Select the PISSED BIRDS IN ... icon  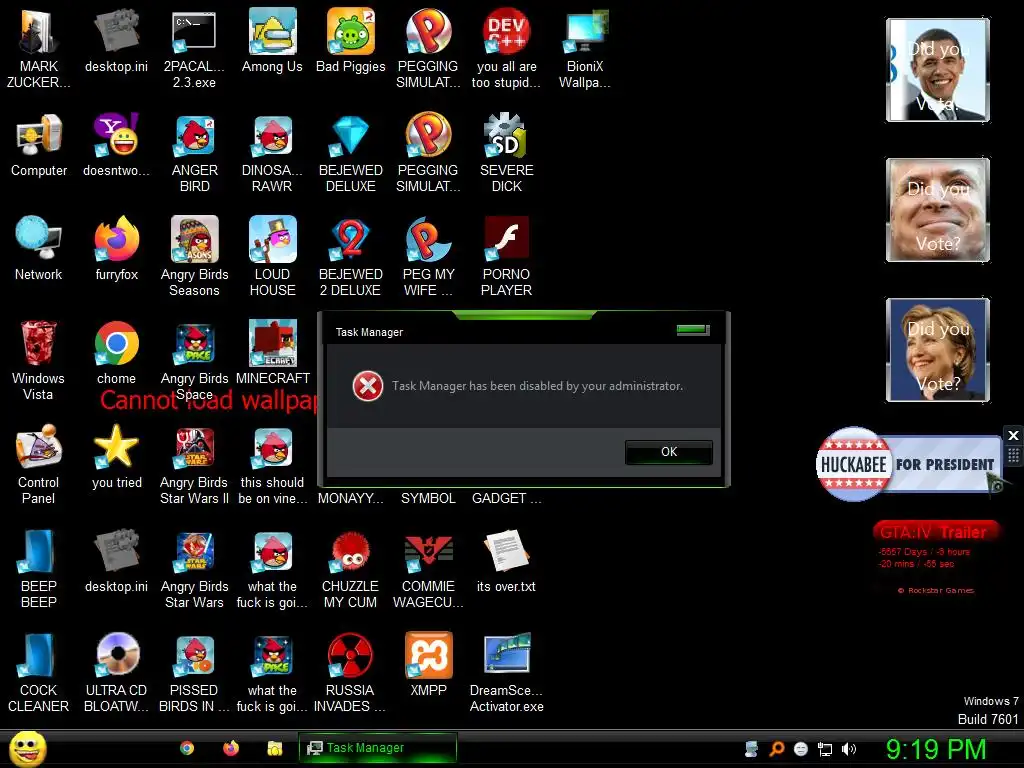194,672
